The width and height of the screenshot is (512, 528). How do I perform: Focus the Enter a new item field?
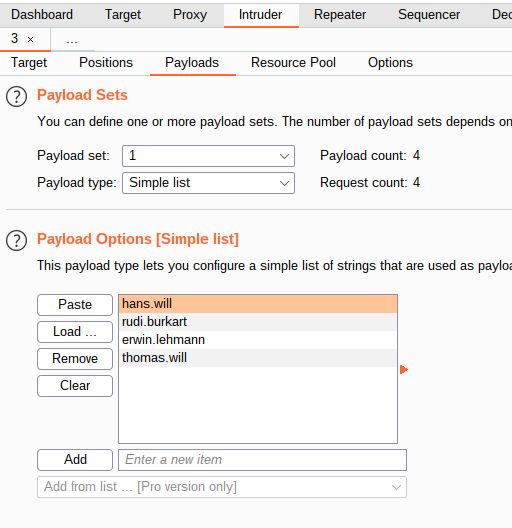[x=262, y=460]
